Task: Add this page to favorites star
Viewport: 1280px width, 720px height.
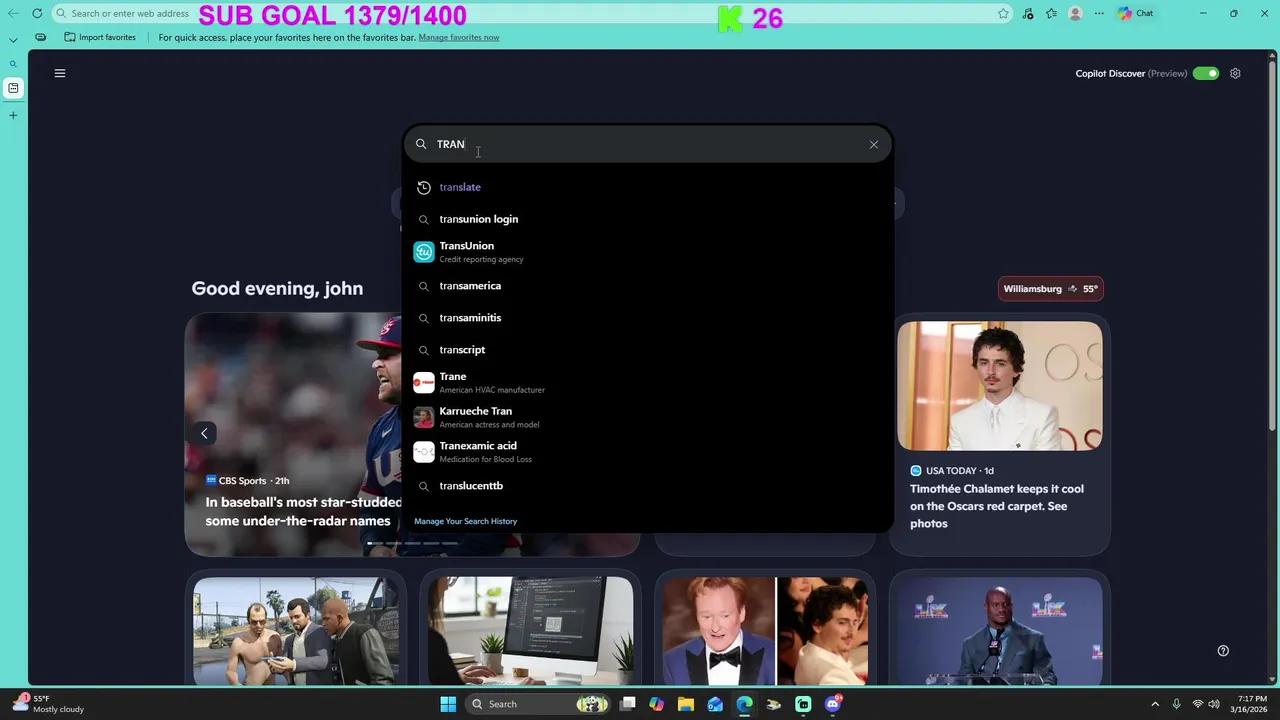Action: (1003, 13)
